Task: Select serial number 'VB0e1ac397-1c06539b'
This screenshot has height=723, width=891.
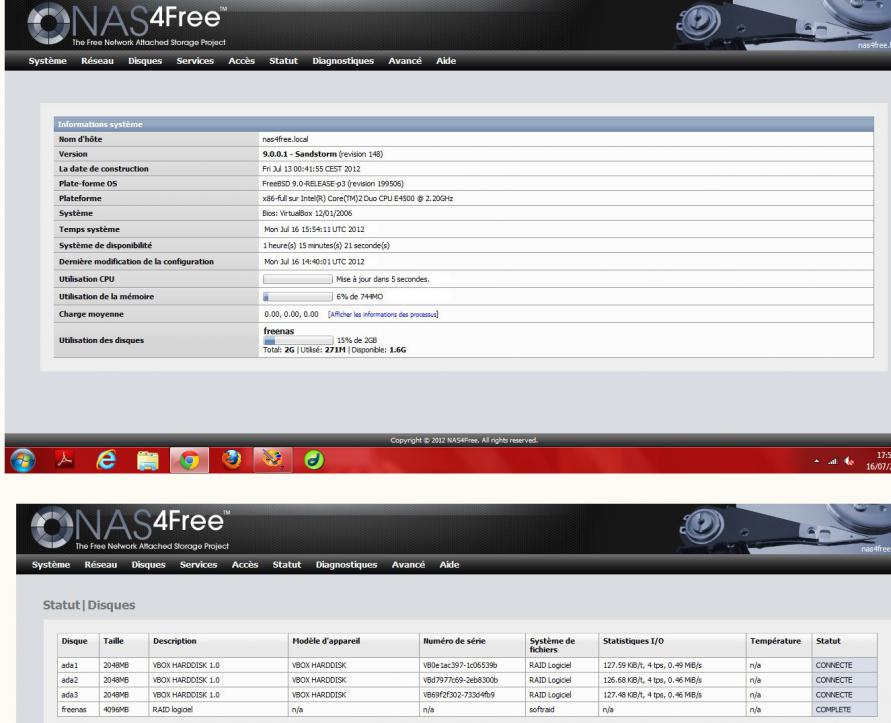Action: pos(460,665)
